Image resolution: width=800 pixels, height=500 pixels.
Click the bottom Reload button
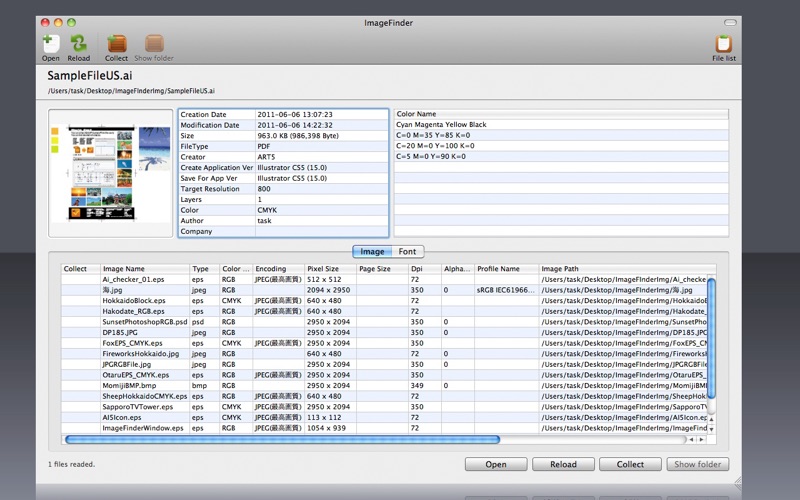pyautogui.click(x=563, y=464)
